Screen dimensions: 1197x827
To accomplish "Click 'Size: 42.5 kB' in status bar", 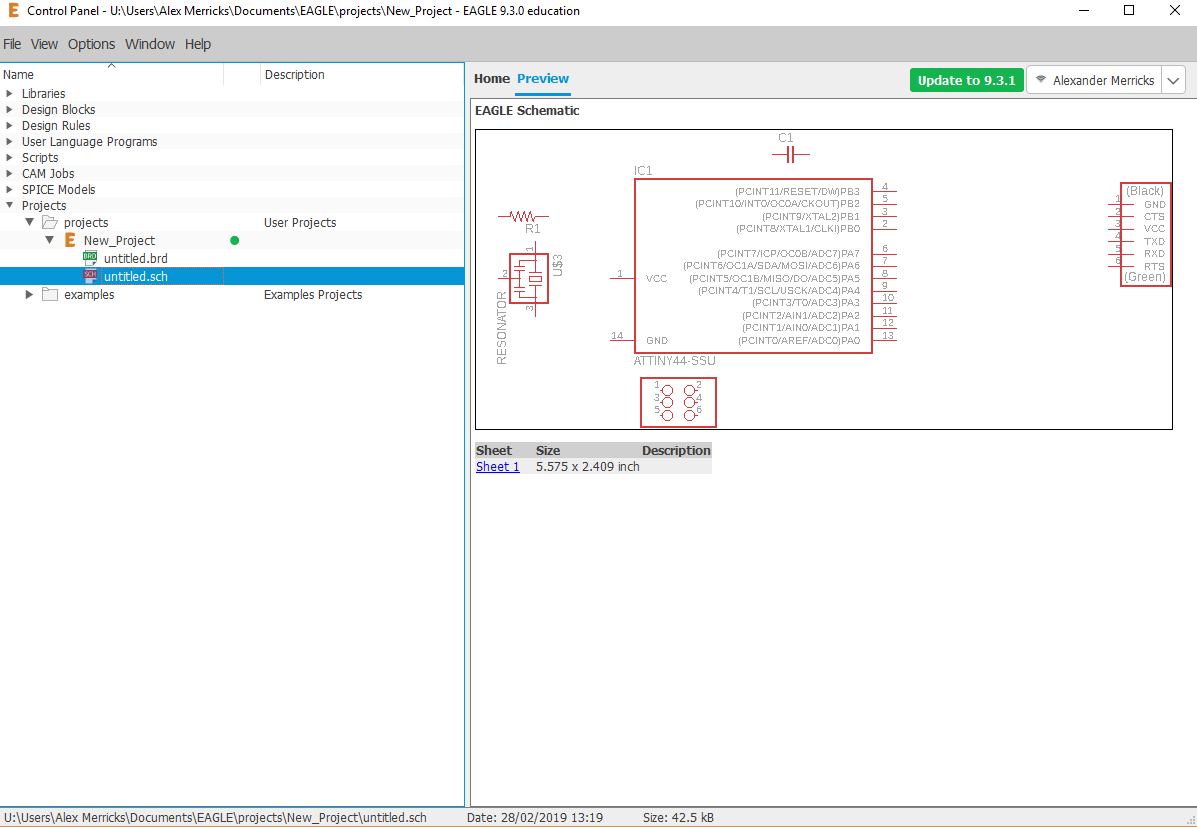I will [x=678, y=818].
